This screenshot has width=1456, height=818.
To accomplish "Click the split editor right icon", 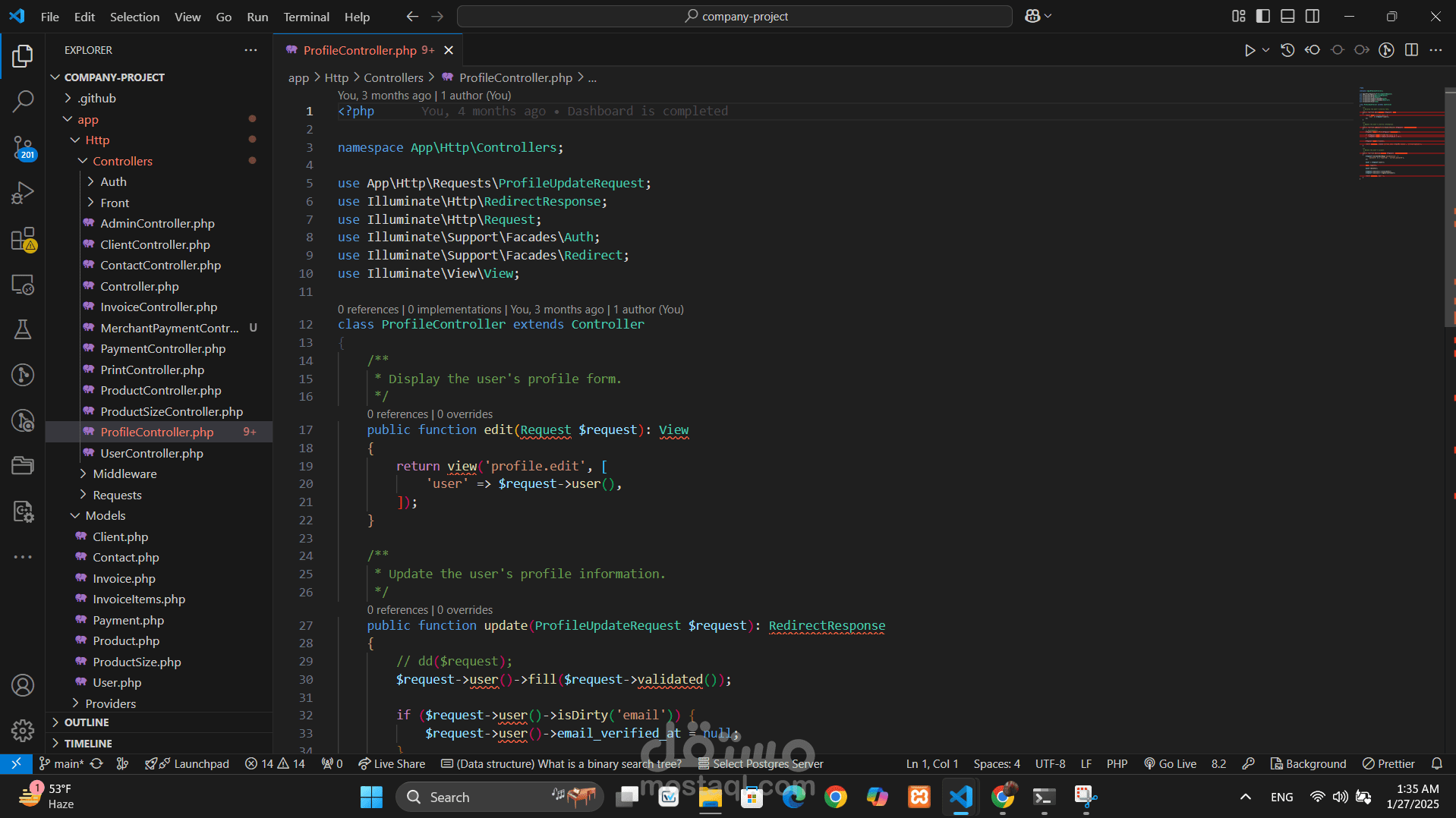I will coord(1411,50).
